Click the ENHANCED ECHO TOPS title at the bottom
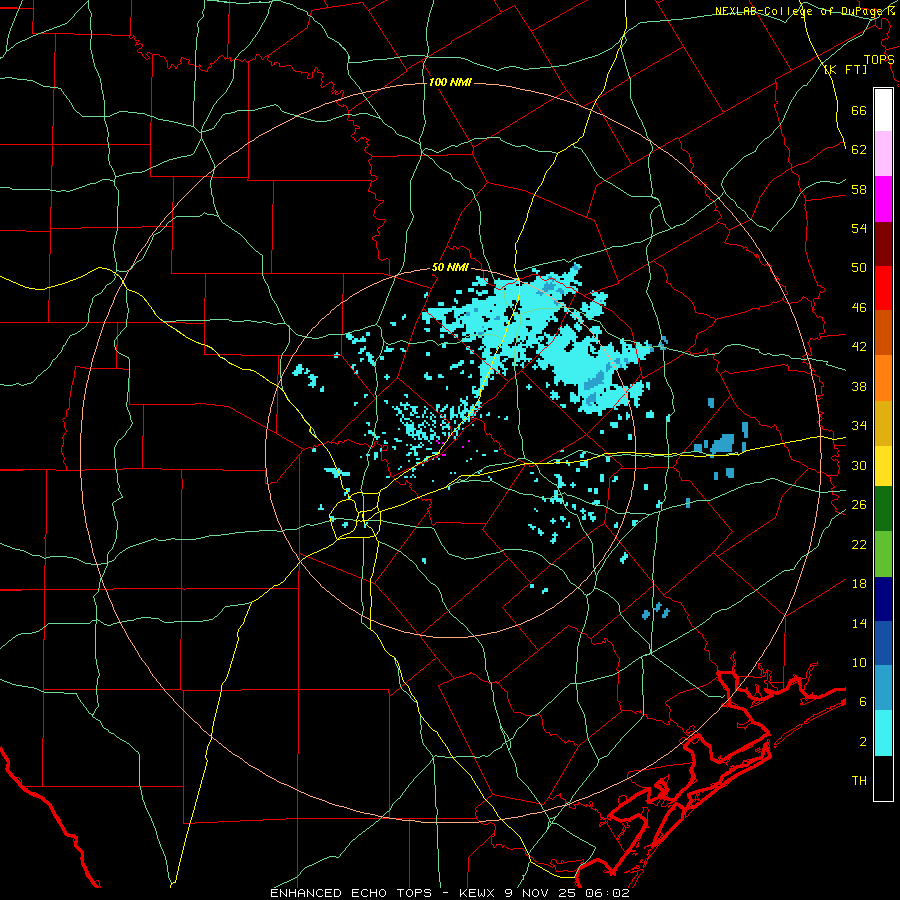The image size is (900, 900). pyautogui.click(x=449, y=893)
